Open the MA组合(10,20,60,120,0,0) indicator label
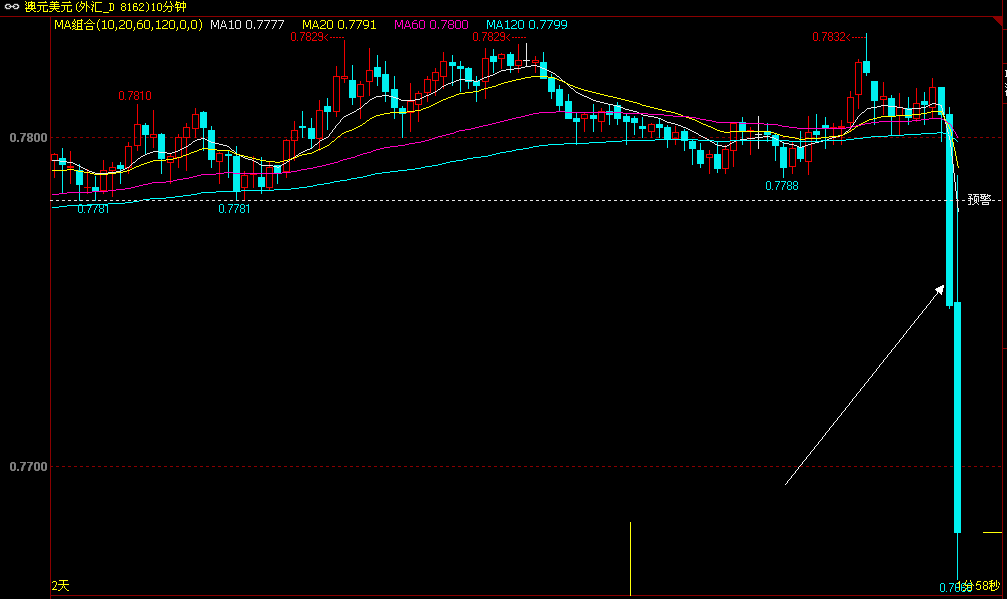This screenshot has height=599, width=1007. (x=128, y=24)
